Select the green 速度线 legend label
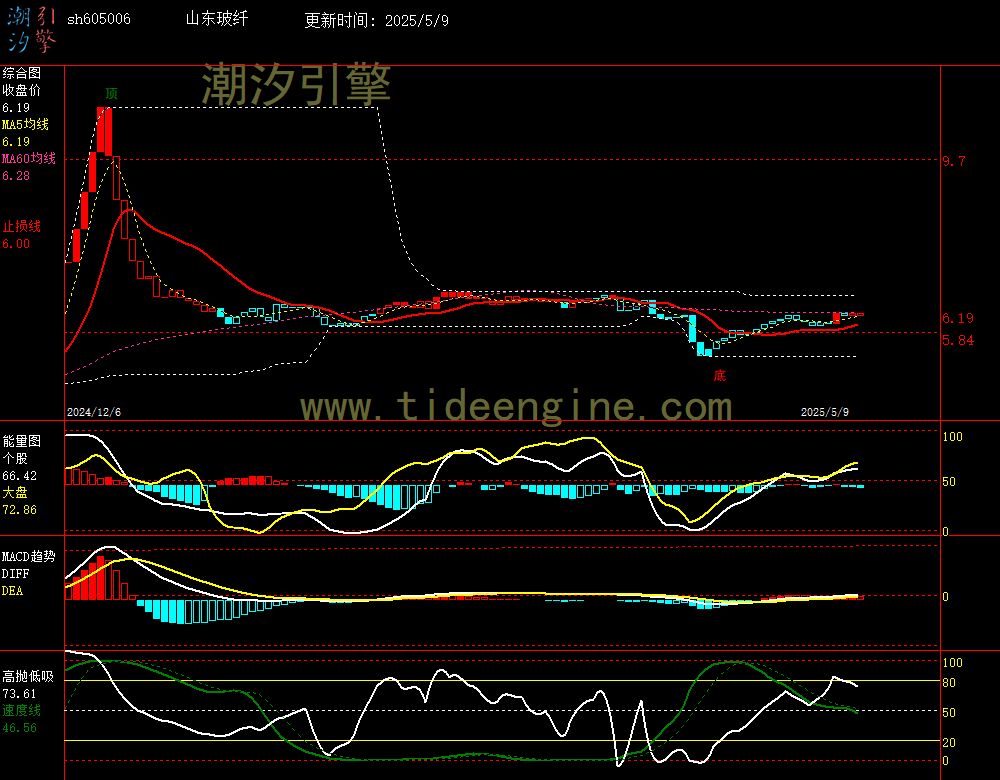The height and width of the screenshot is (780, 1000). [22, 710]
